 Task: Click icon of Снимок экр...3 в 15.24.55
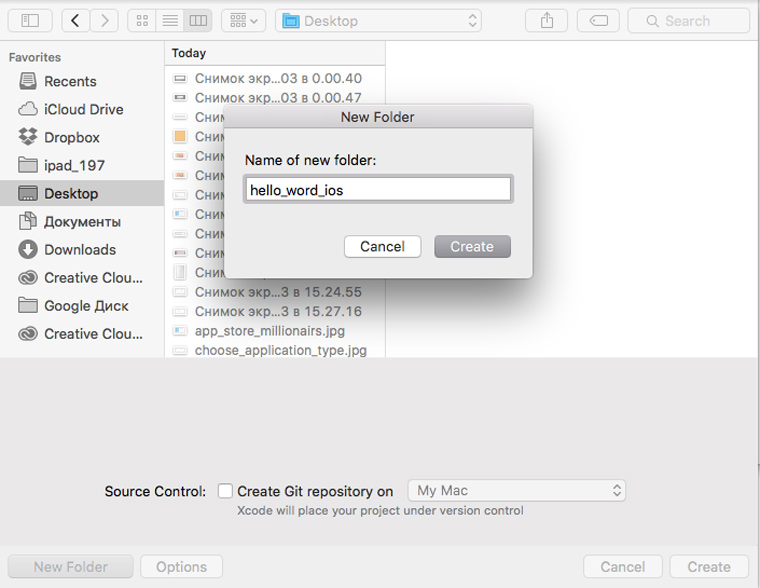tap(180, 292)
